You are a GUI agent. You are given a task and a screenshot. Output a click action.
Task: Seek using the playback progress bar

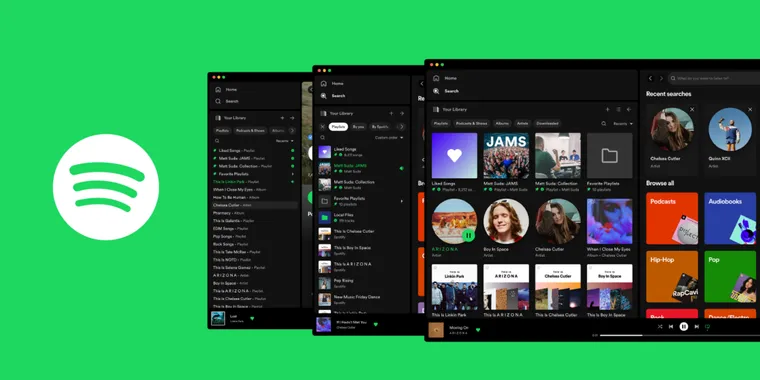[680, 335]
